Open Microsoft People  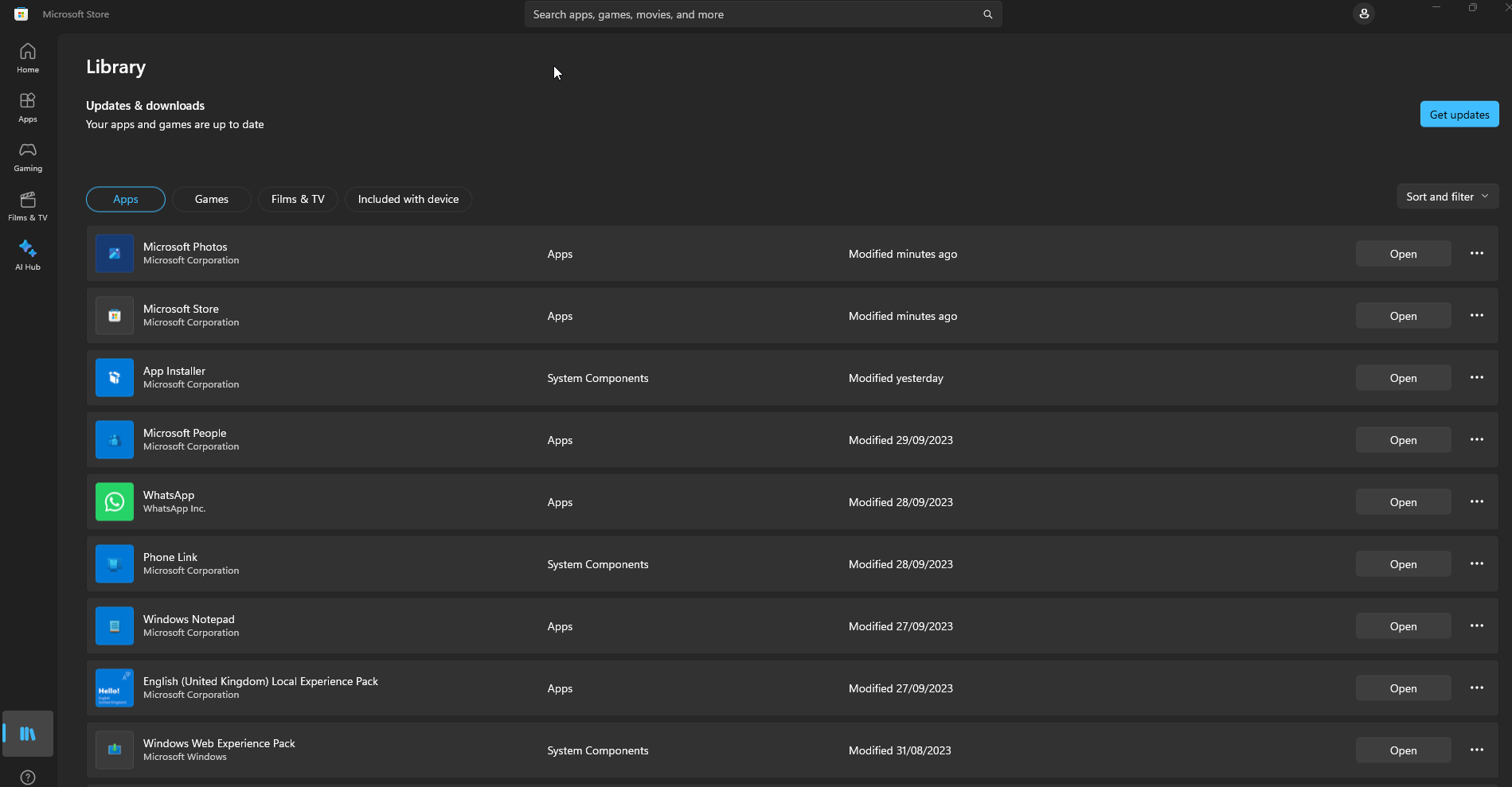[1403, 440]
